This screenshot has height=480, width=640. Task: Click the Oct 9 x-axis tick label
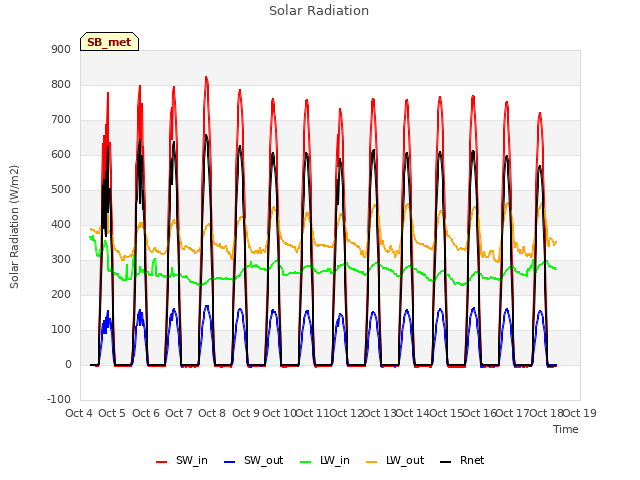[x=246, y=413]
